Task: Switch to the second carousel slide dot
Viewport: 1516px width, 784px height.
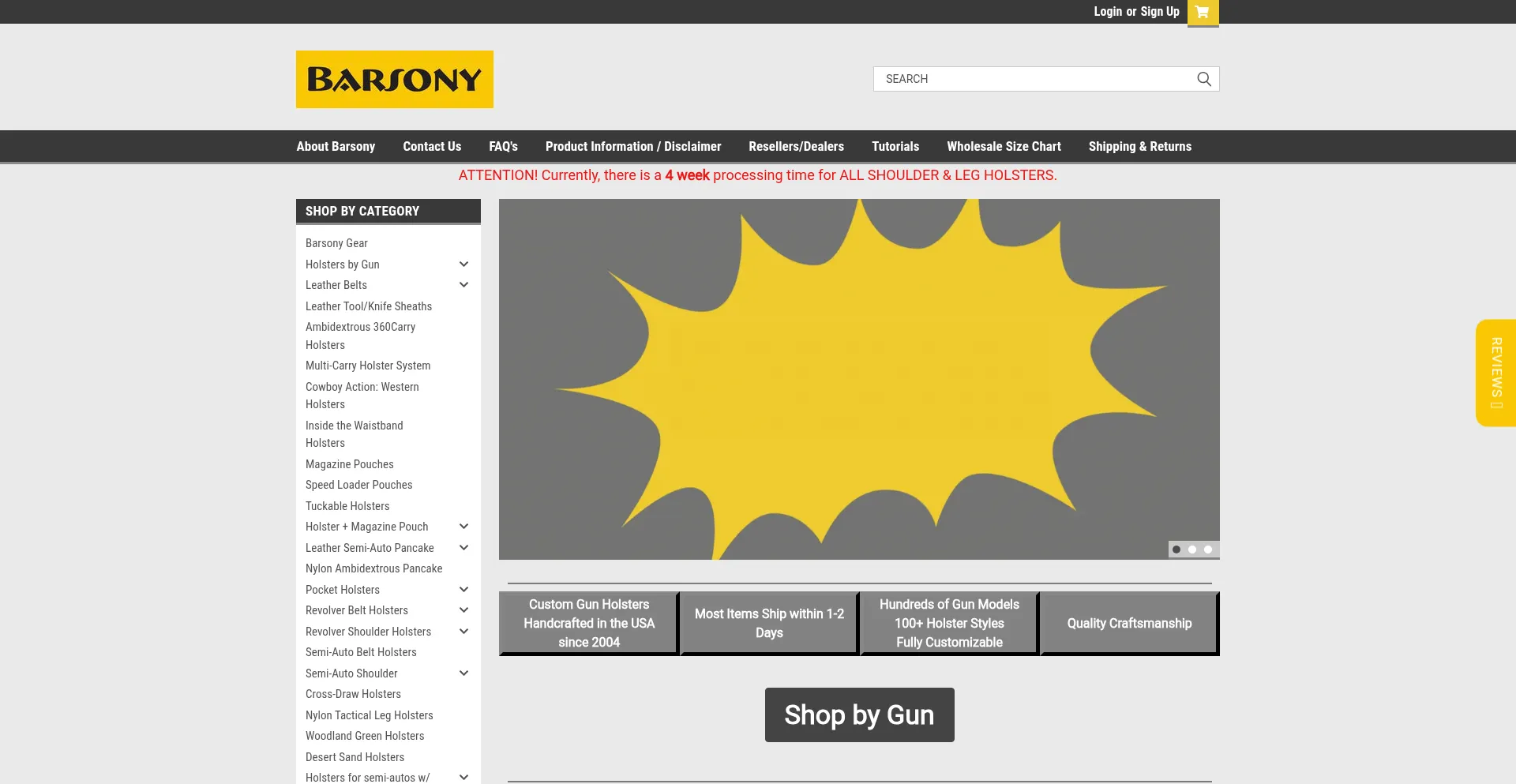Action: (1192, 550)
